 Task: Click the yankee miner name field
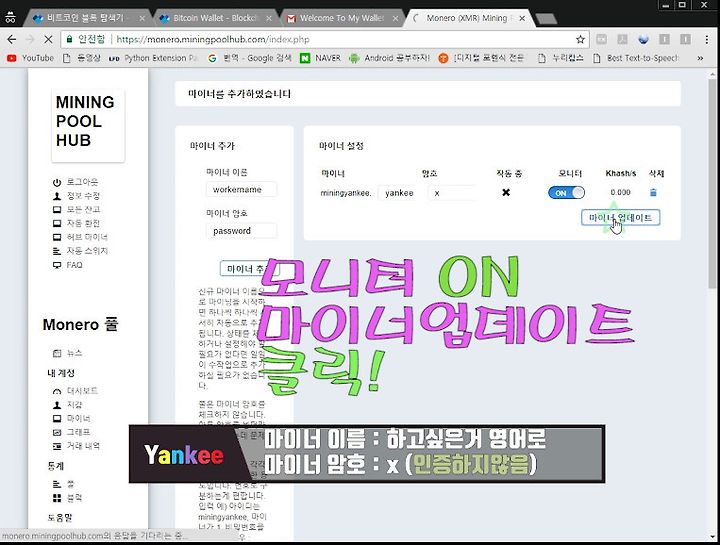click(x=399, y=193)
